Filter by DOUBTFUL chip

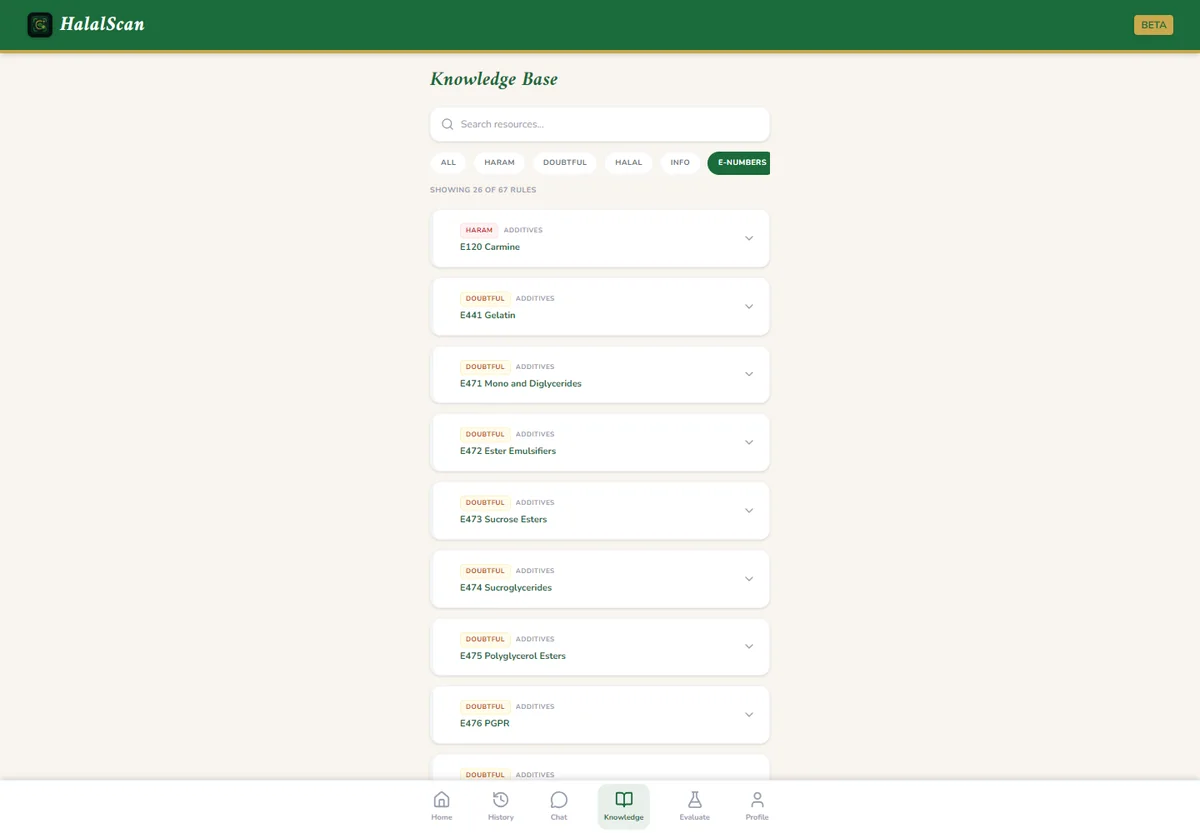(565, 163)
